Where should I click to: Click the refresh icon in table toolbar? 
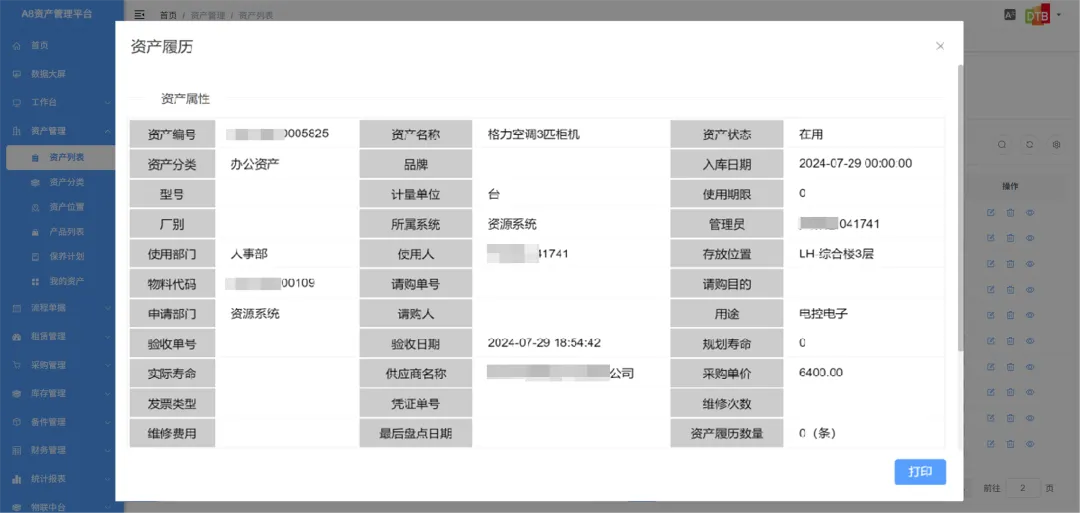(x=1030, y=145)
